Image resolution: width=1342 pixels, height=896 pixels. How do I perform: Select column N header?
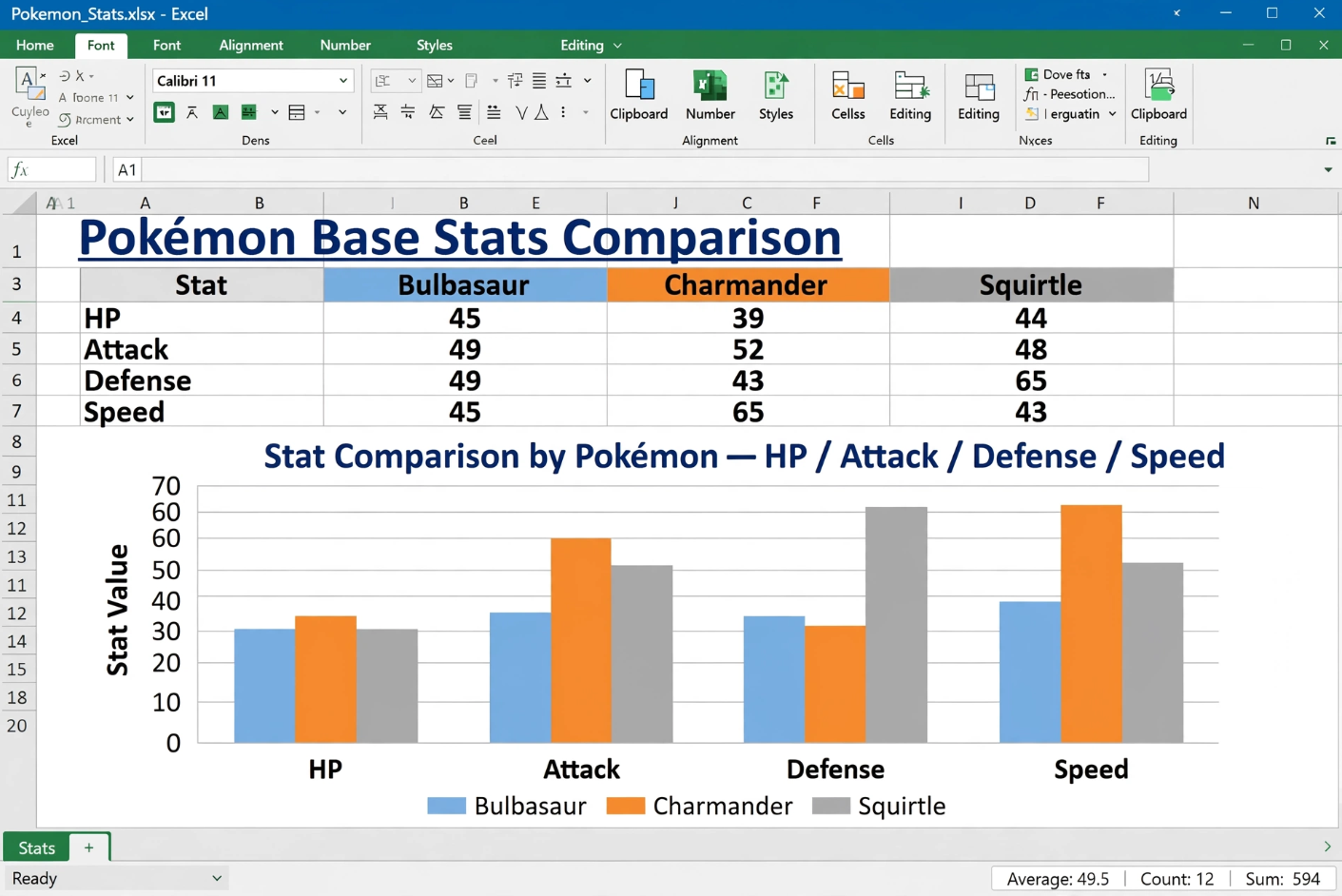tap(1254, 203)
